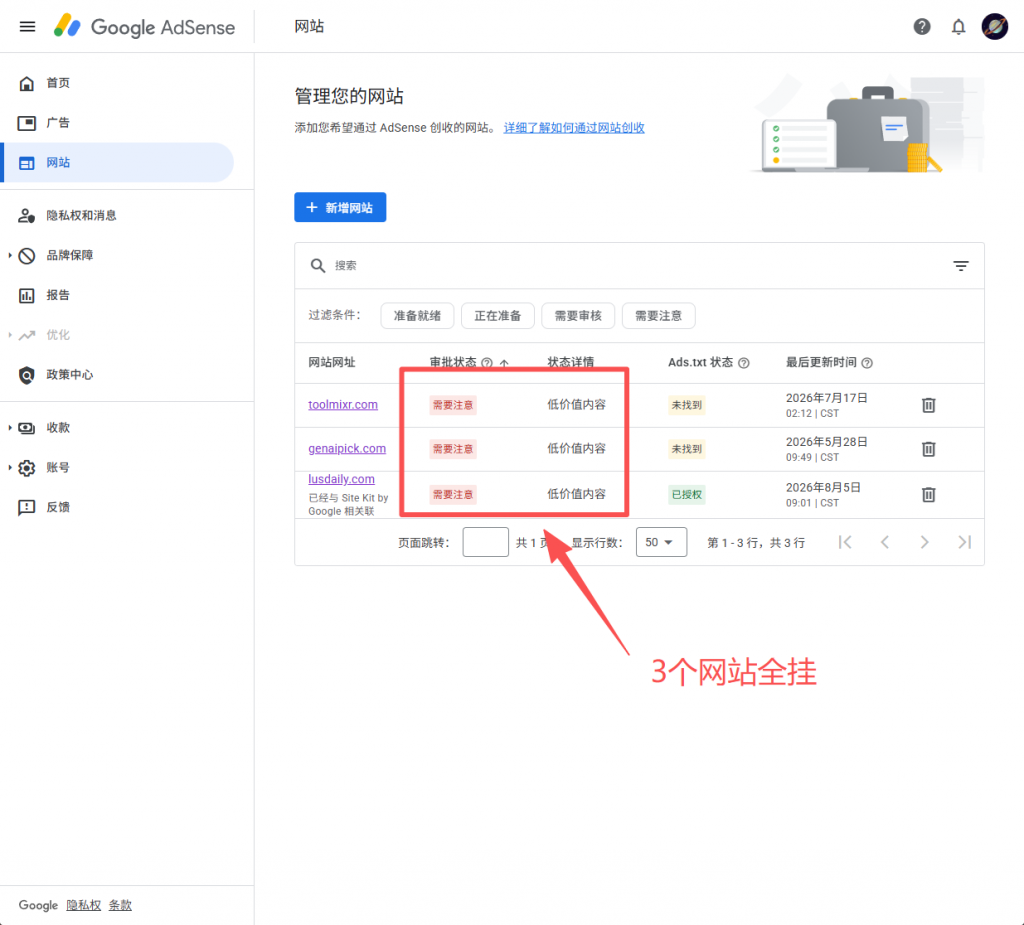The width and height of the screenshot is (1024, 925).
Task: Click the 首页 home icon
Action: point(27,83)
